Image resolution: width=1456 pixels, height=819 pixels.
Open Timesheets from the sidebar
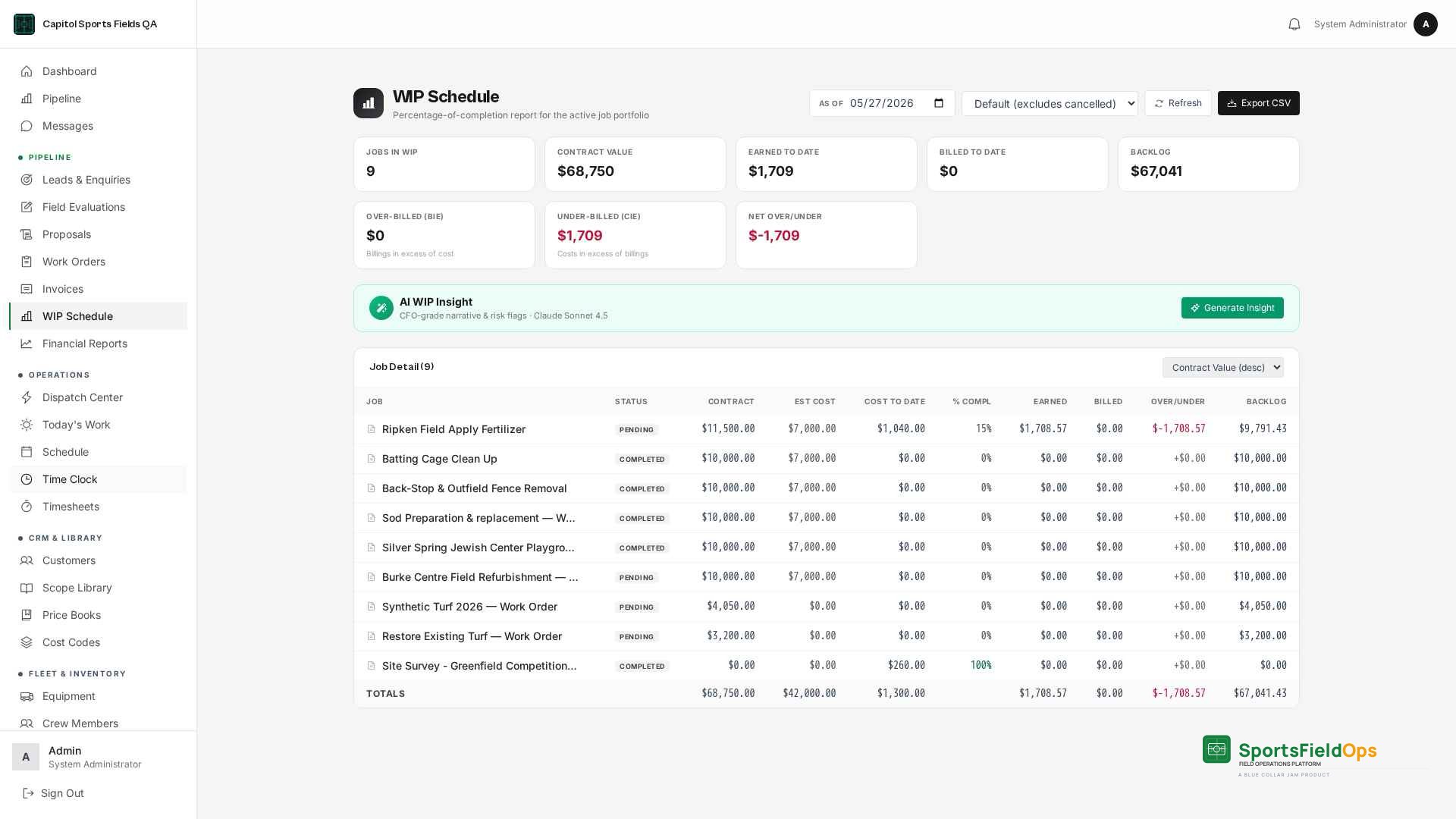[x=99, y=507]
